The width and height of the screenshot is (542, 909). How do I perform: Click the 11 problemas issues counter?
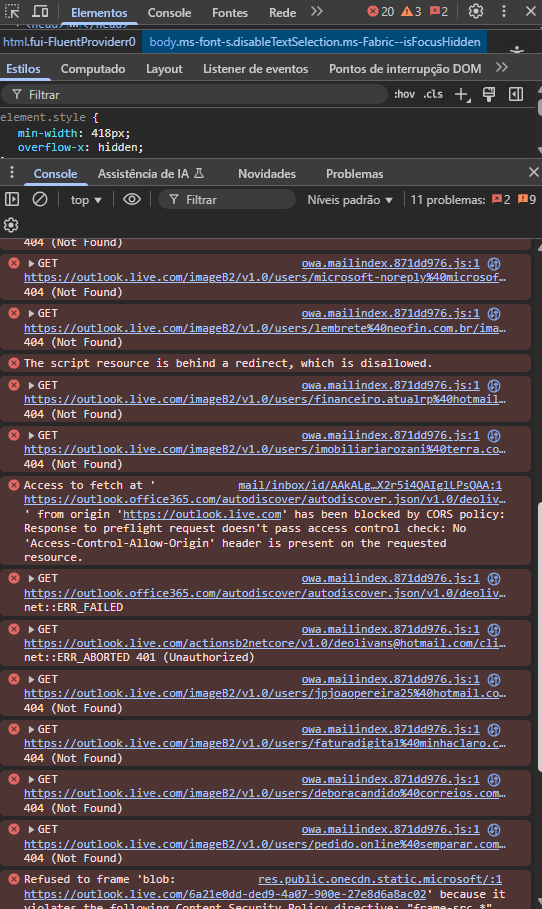tap(473, 200)
